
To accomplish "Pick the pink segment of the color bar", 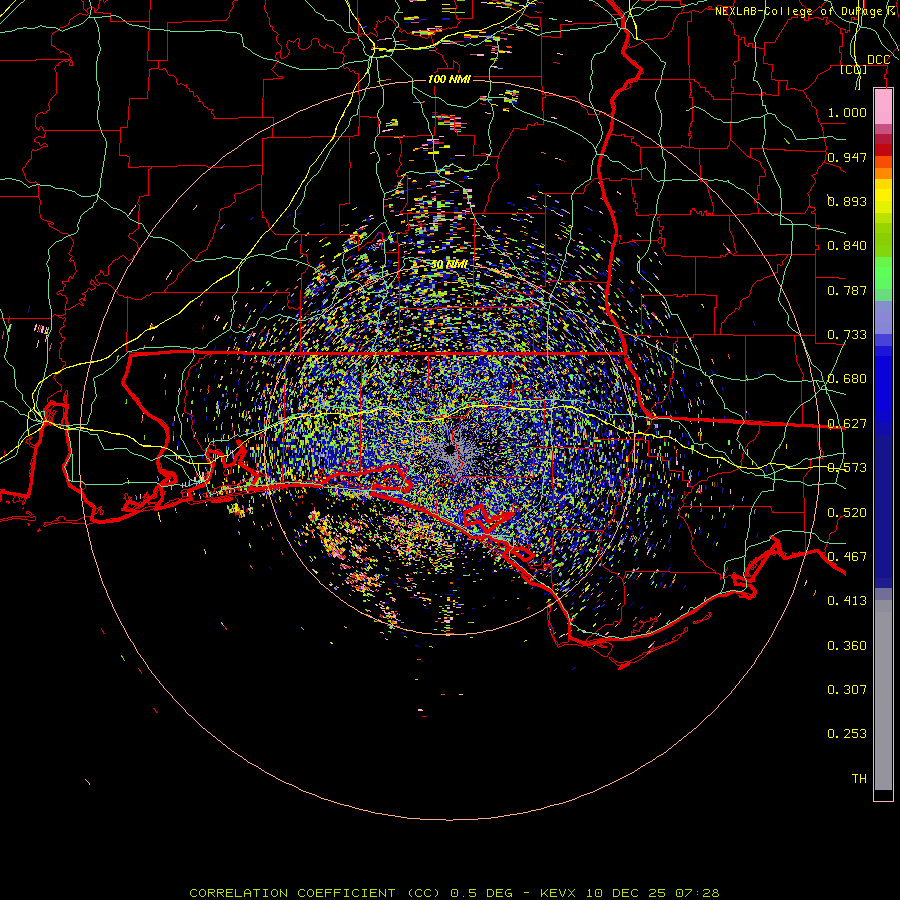I will point(883,107).
